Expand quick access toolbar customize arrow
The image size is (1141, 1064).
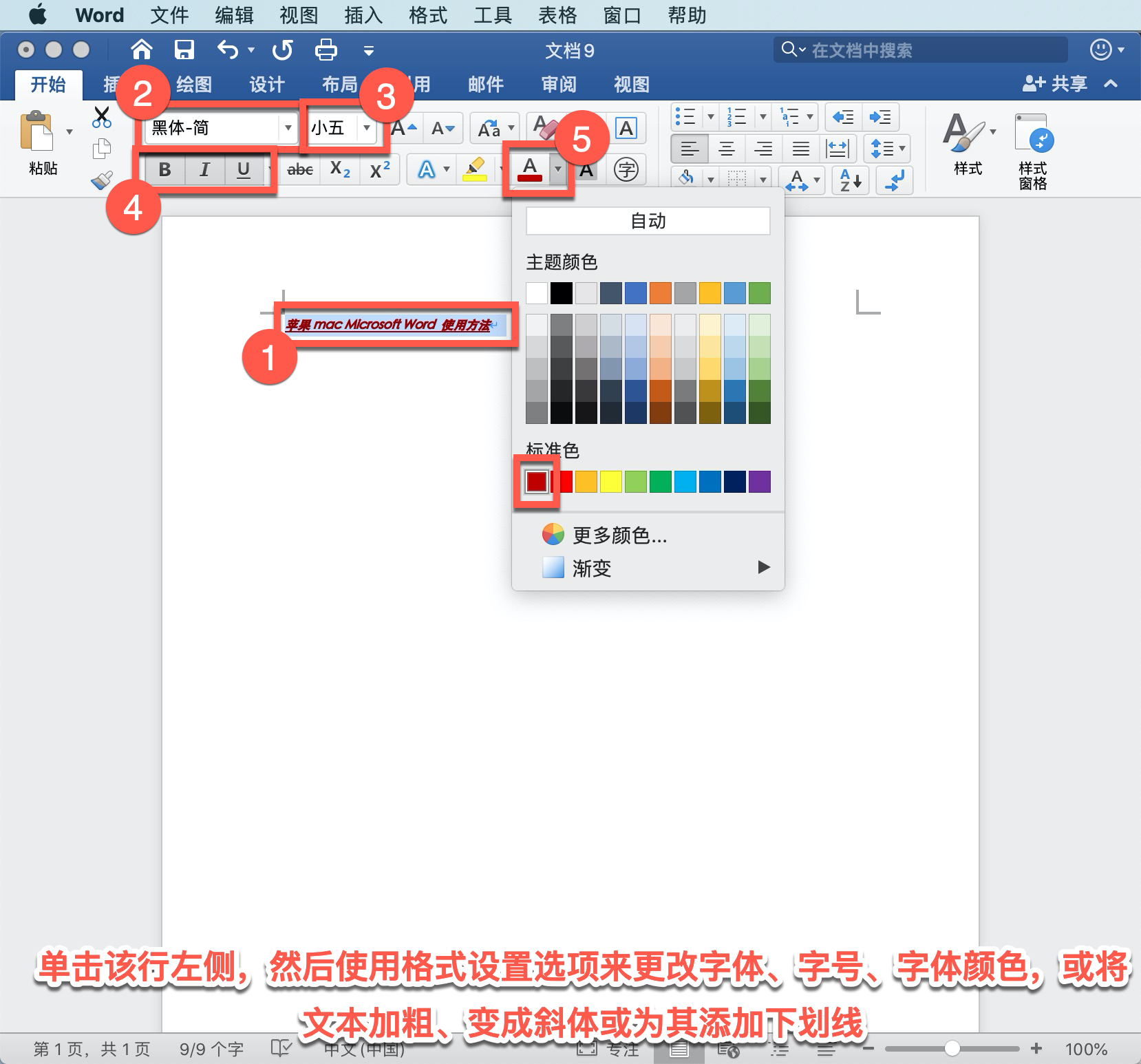369,50
